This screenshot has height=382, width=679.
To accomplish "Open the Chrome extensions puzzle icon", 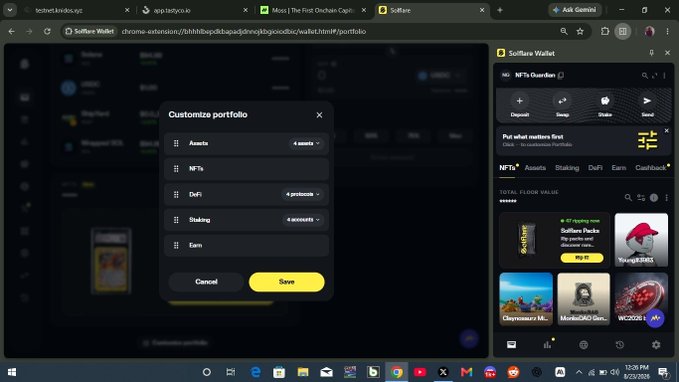I will [605, 31].
